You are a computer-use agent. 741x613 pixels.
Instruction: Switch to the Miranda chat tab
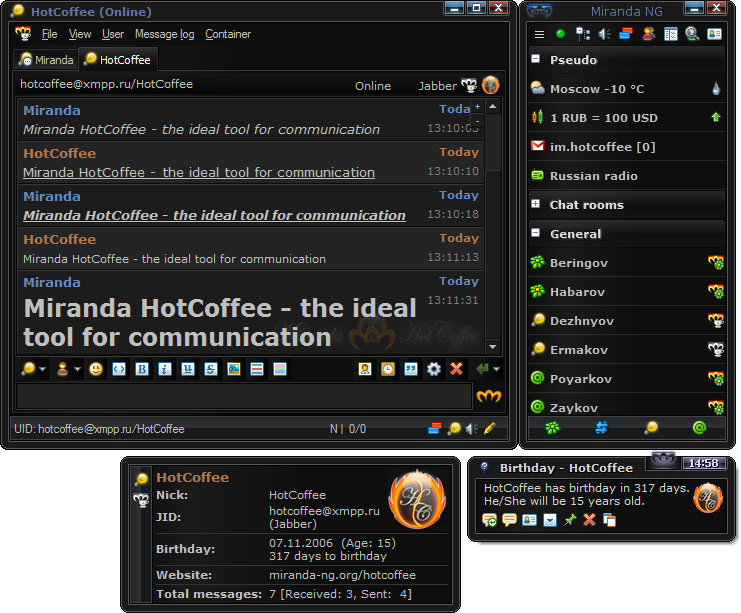pos(46,60)
